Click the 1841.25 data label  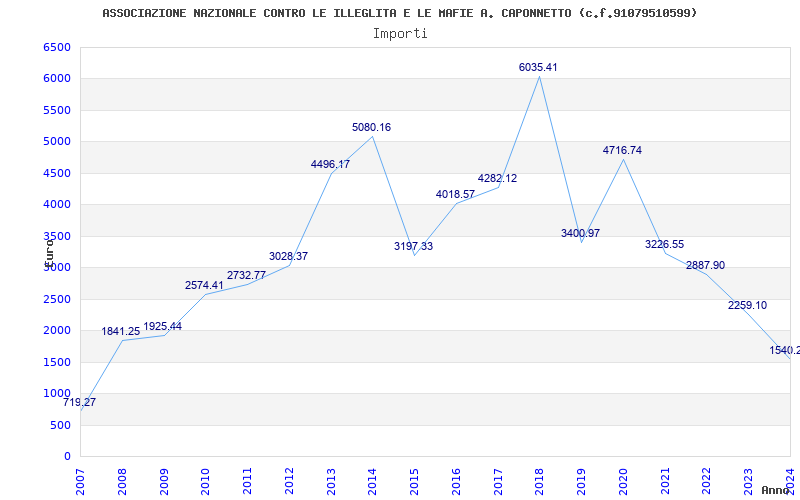tap(120, 332)
